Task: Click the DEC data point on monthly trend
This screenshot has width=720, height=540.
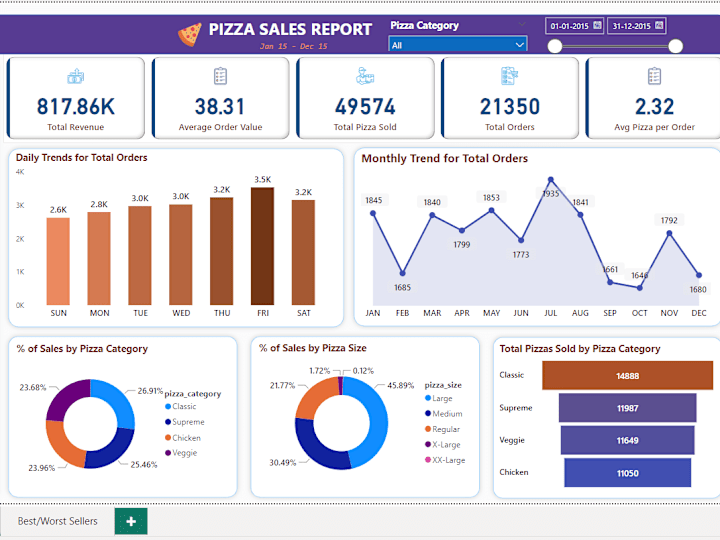Action: click(699, 275)
